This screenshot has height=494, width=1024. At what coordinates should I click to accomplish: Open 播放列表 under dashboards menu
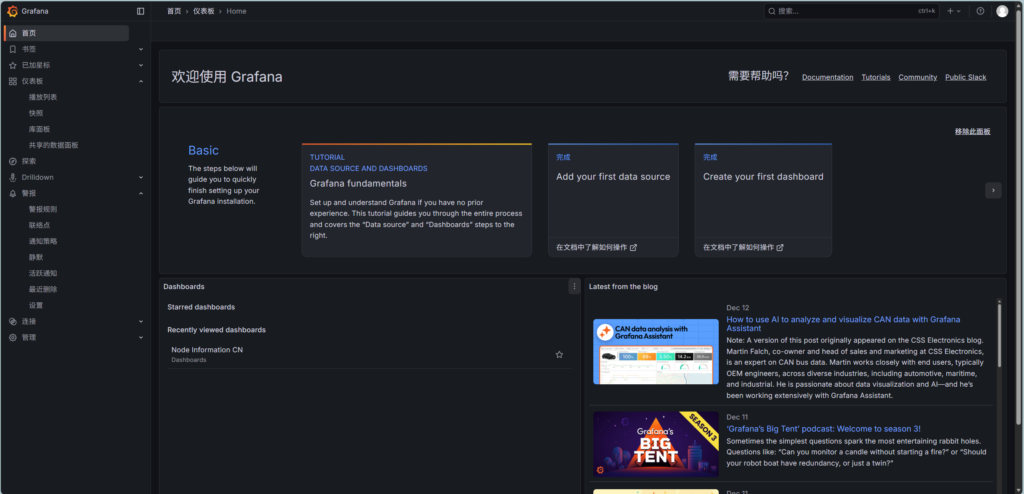(43, 97)
